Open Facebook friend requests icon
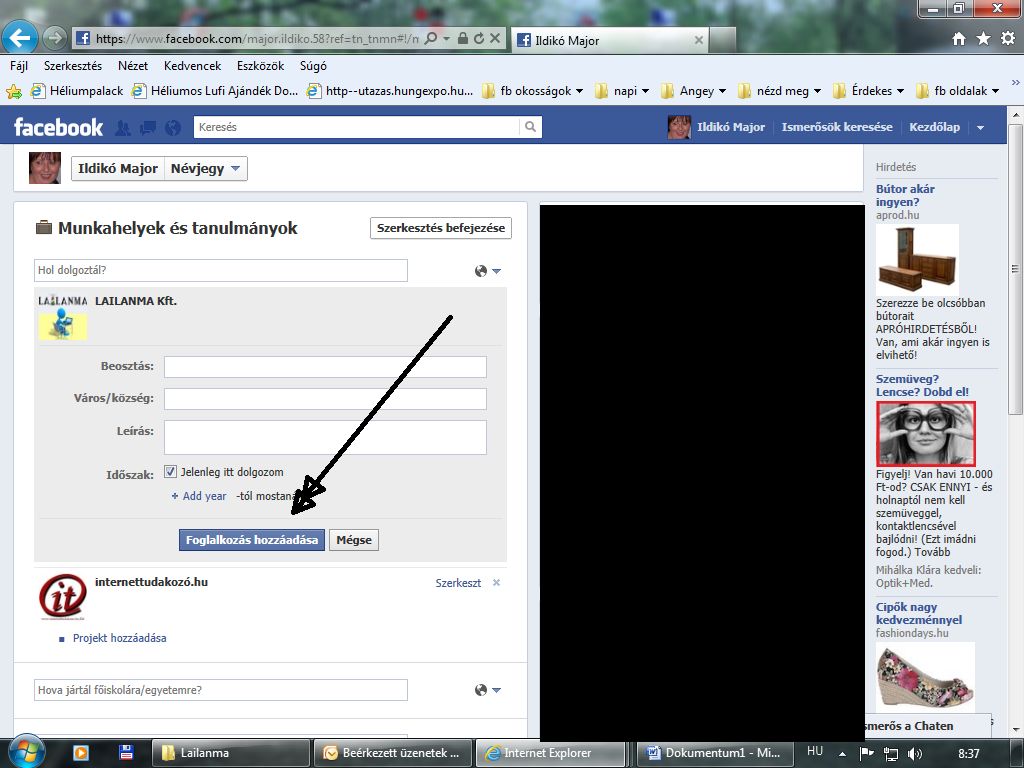 pos(122,127)
